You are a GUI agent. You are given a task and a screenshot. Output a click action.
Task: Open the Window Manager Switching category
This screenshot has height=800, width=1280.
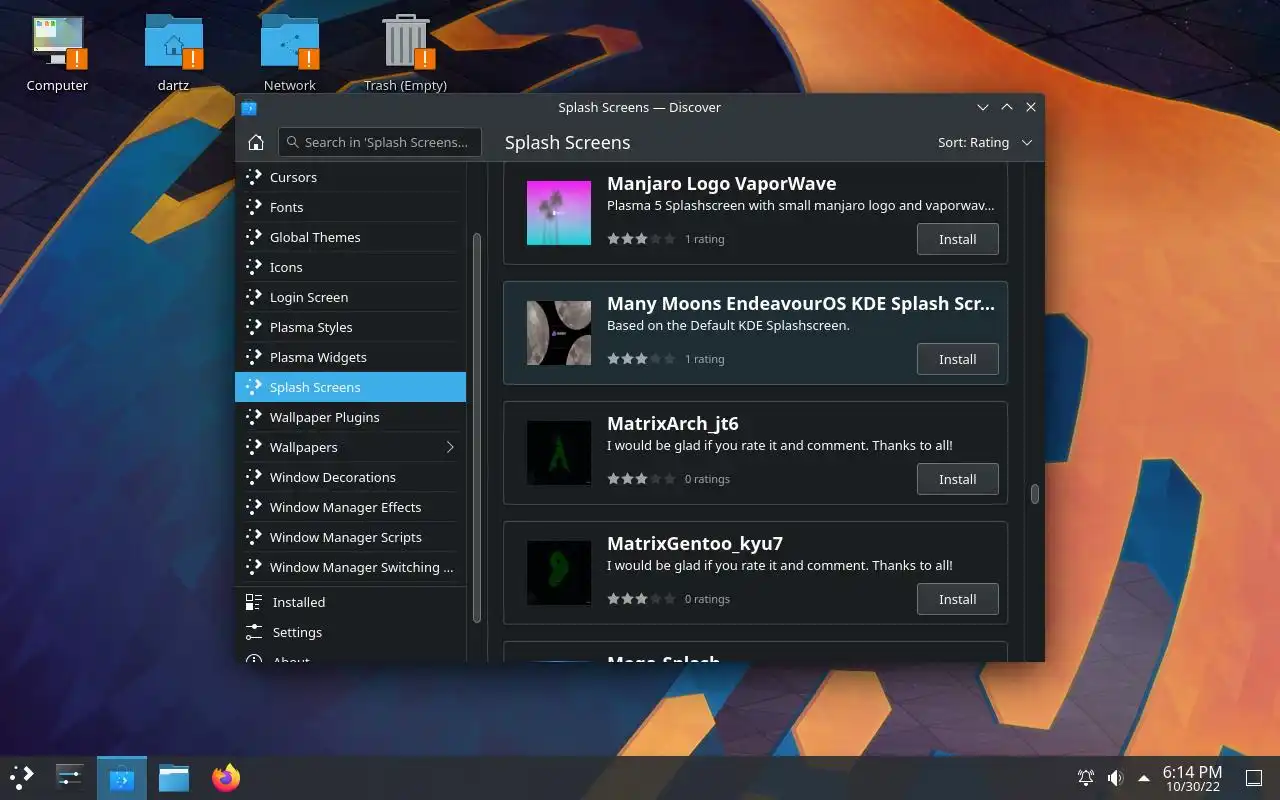350,567
